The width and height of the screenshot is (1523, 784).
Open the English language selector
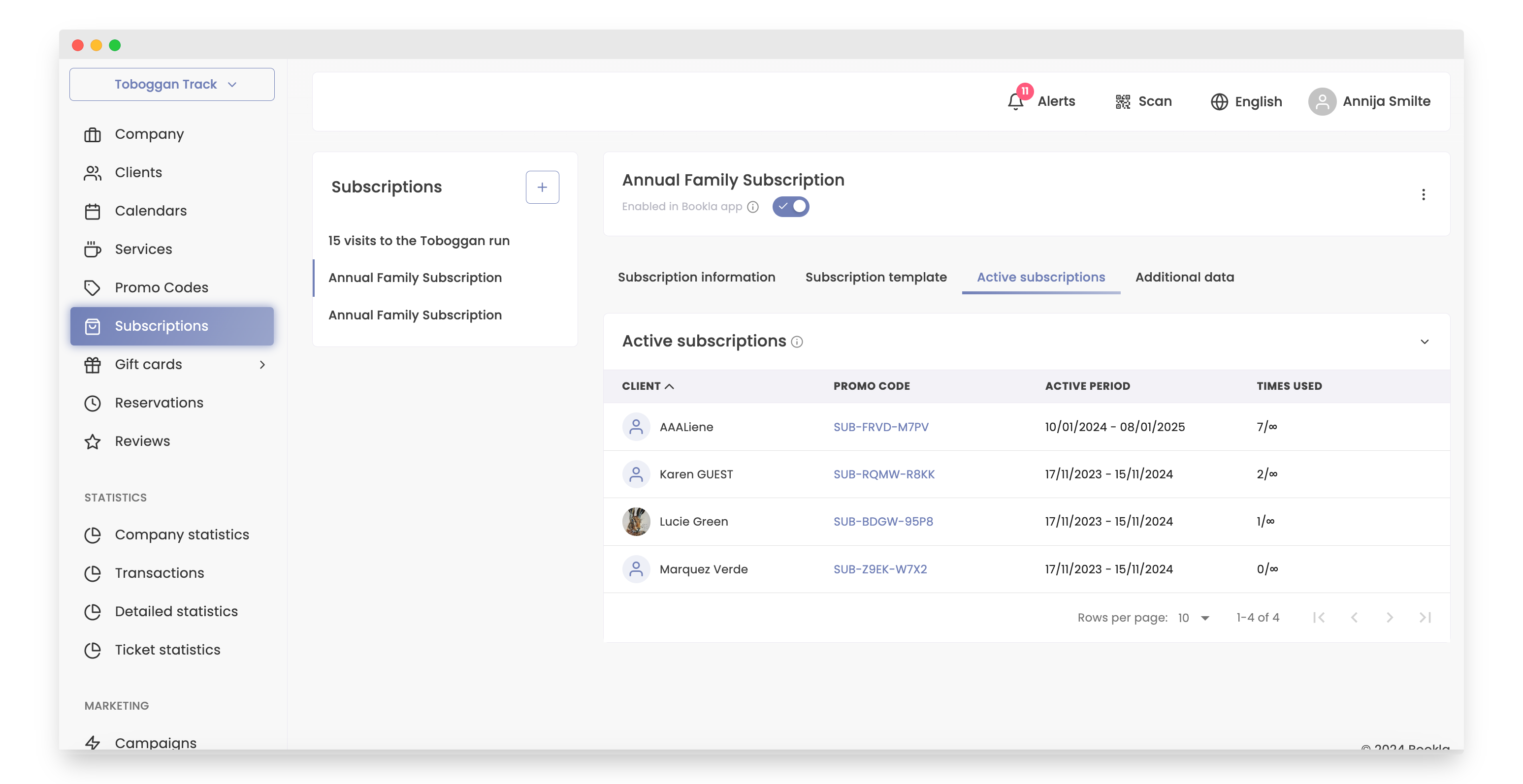[1246, 101]
